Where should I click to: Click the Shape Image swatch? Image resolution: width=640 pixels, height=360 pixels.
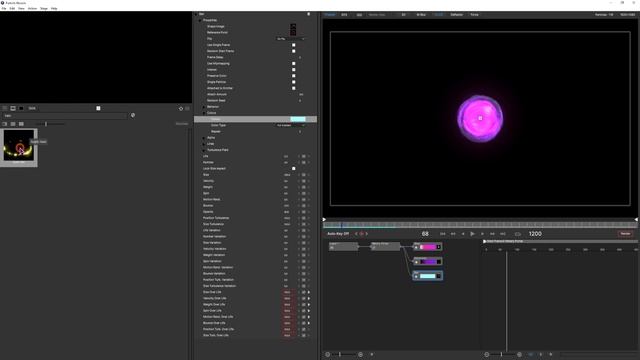(x=293, y=27)
